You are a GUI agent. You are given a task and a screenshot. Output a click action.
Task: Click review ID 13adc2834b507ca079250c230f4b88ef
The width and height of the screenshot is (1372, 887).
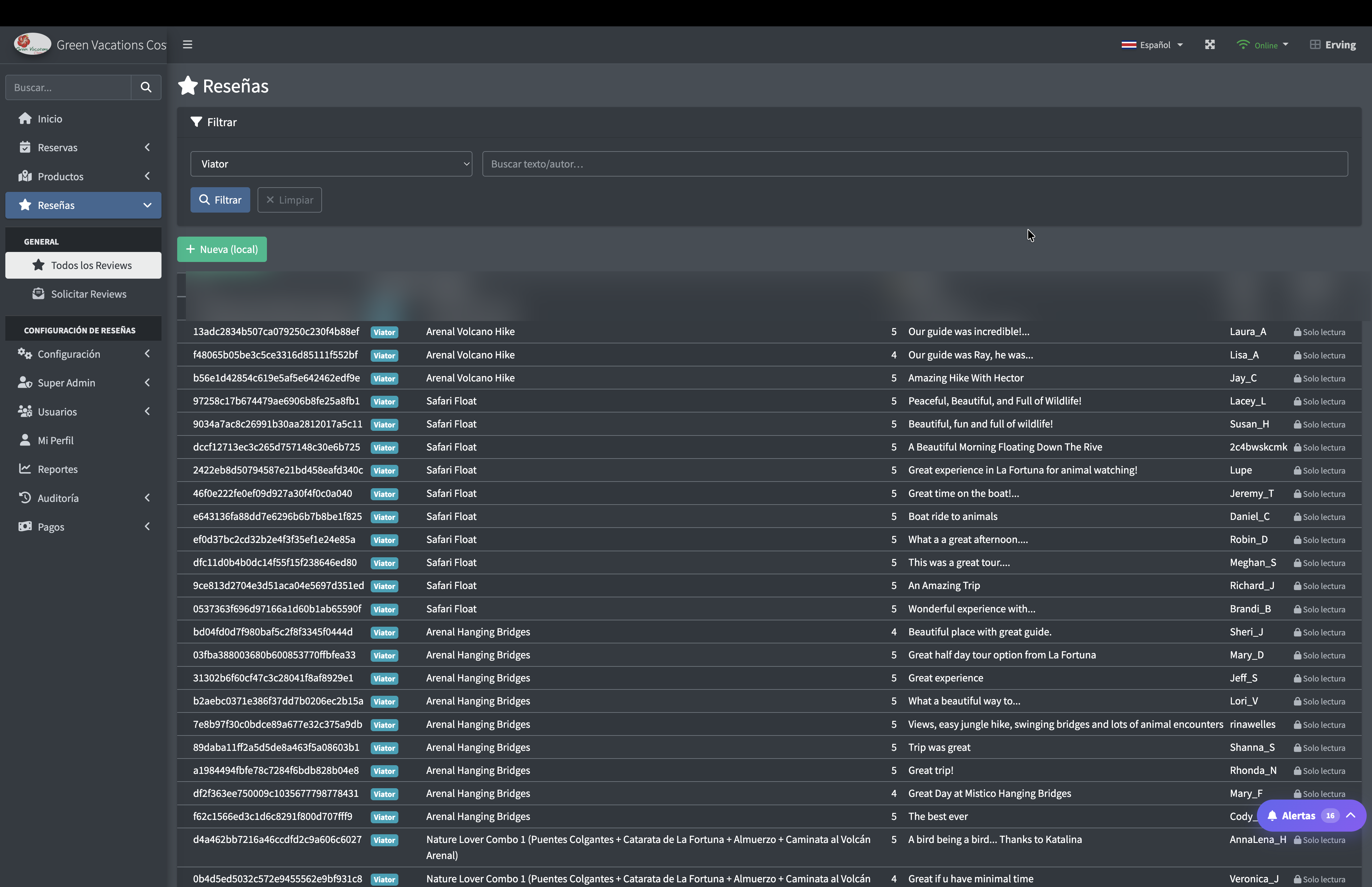[x=276, y=331]
